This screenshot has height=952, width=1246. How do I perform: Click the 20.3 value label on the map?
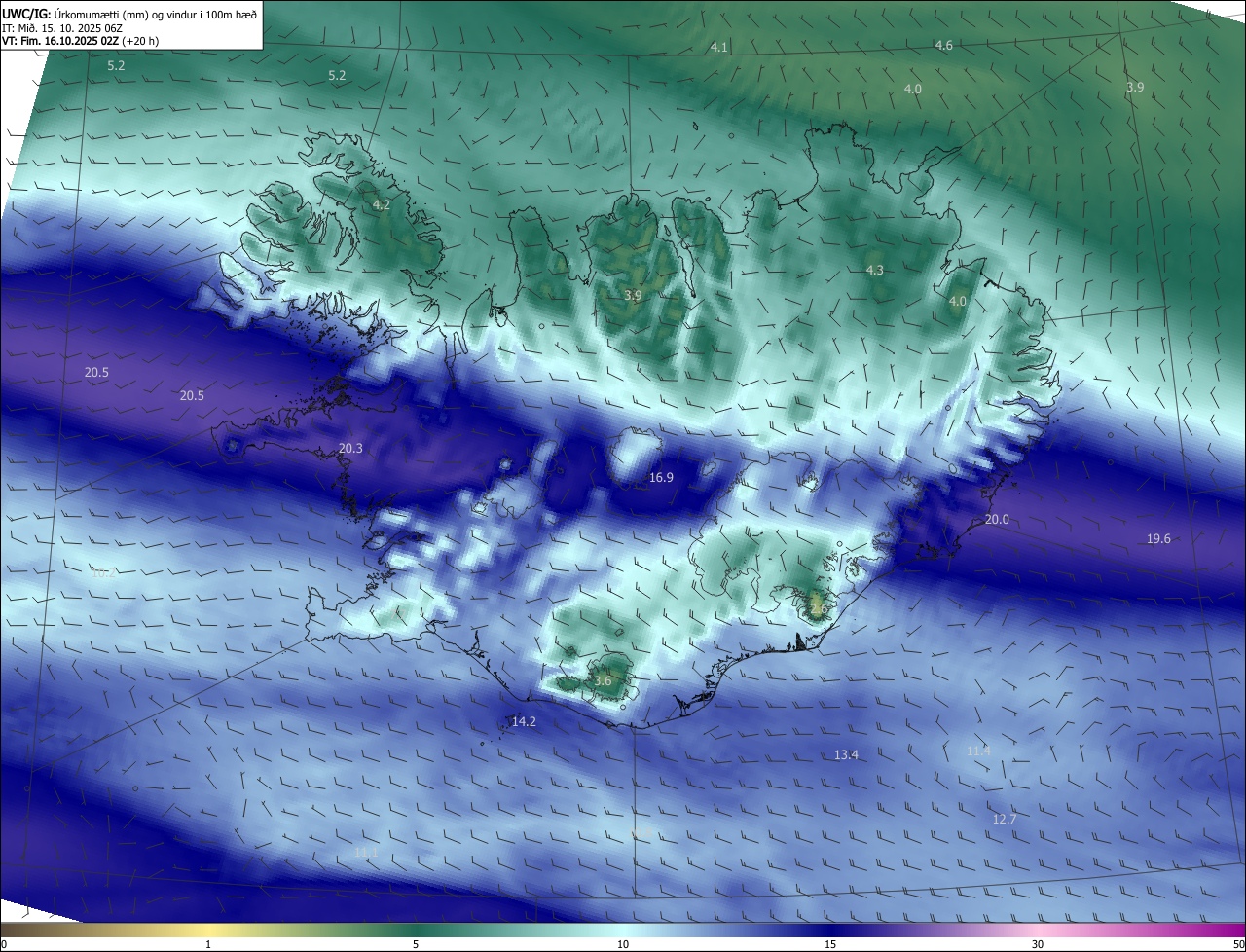pos(350,449)
